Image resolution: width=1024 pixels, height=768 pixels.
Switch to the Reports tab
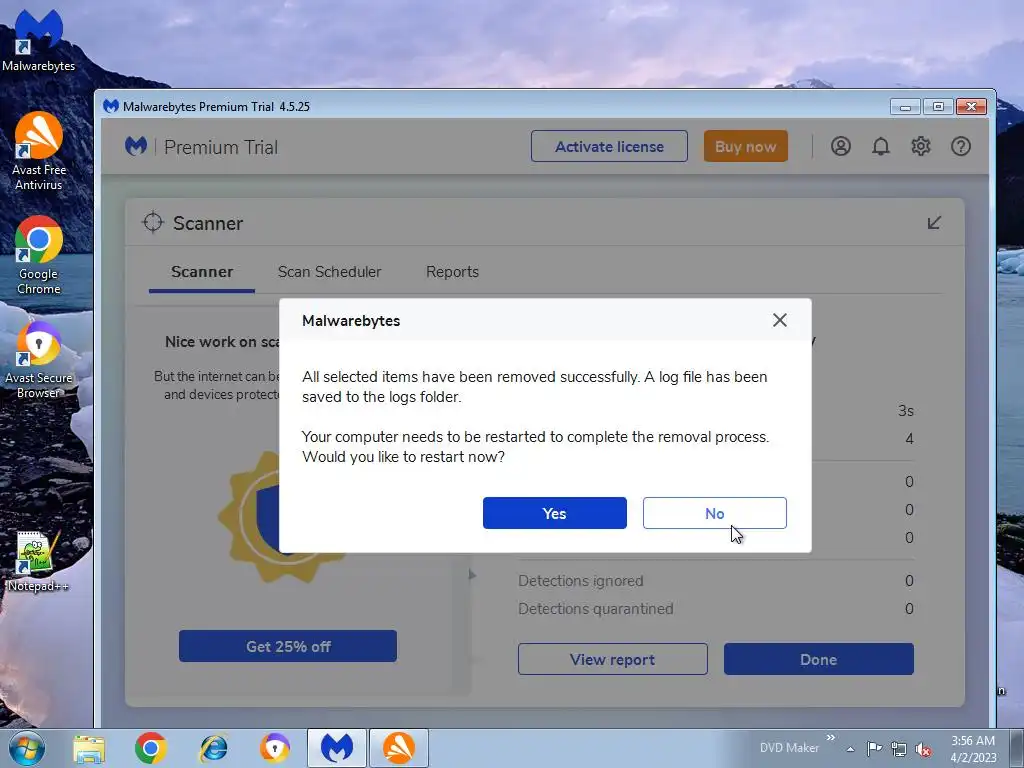click(x=453, y=272)
